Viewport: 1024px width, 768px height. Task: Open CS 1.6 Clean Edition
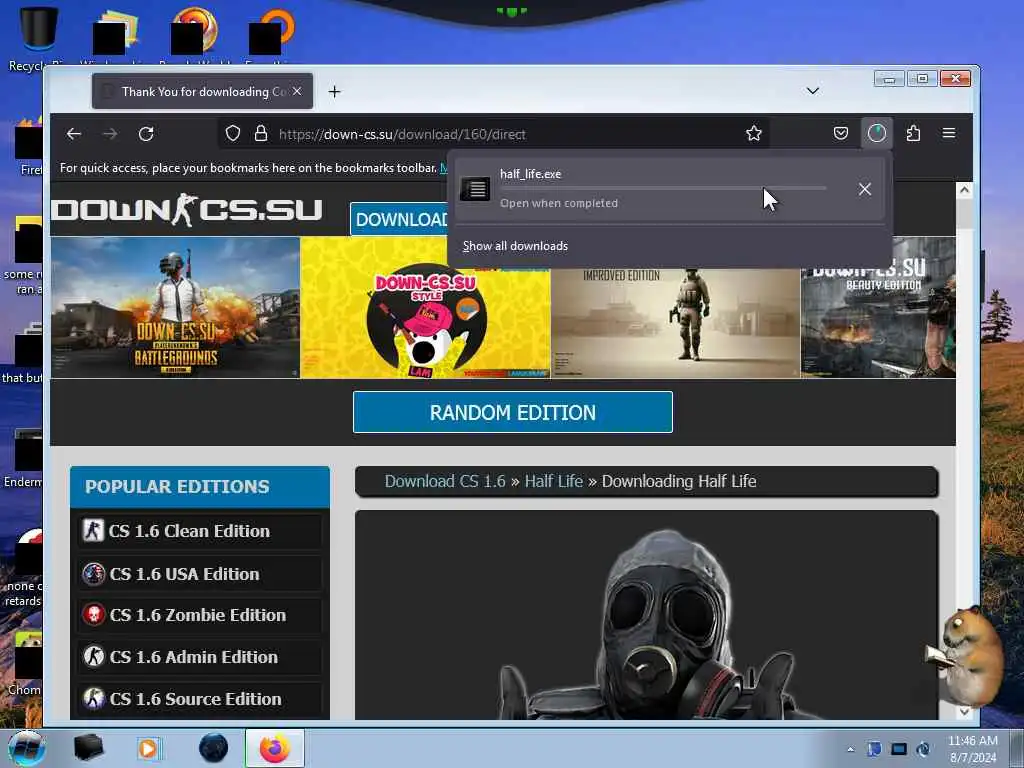(200, 531)
